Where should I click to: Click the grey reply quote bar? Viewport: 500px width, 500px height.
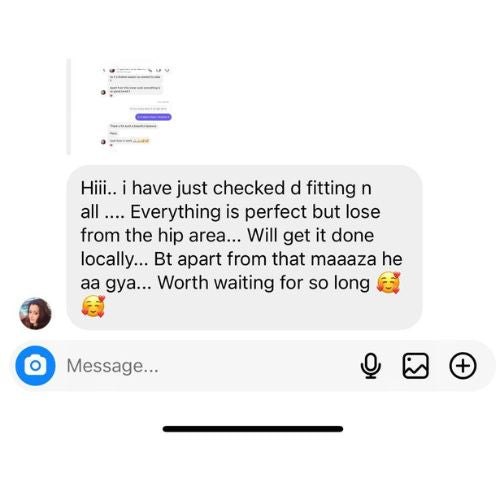pos(69,107)
